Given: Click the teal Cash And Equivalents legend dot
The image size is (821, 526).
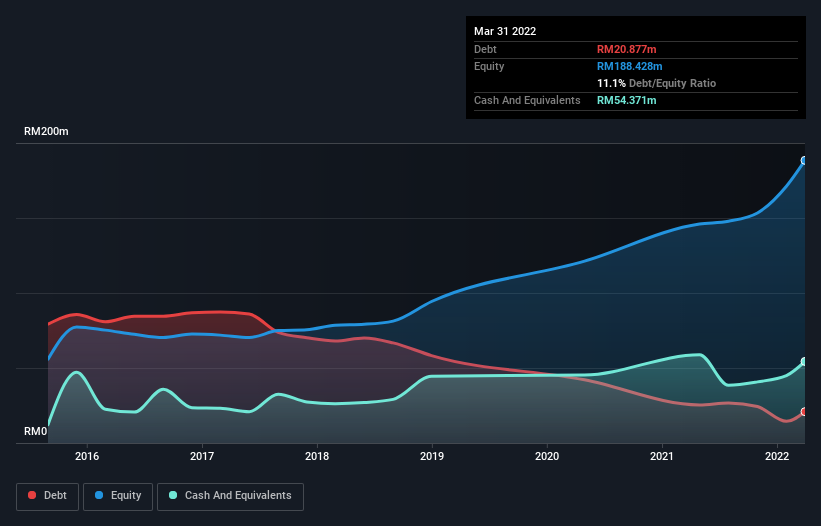Looking at the screenshot, I should point(173,495).
